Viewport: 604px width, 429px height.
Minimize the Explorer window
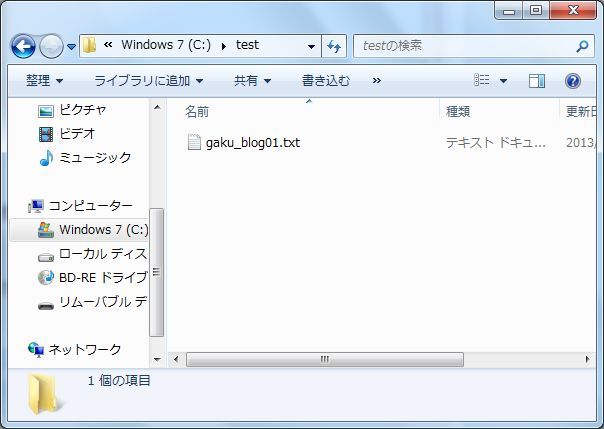pos(509,11)
